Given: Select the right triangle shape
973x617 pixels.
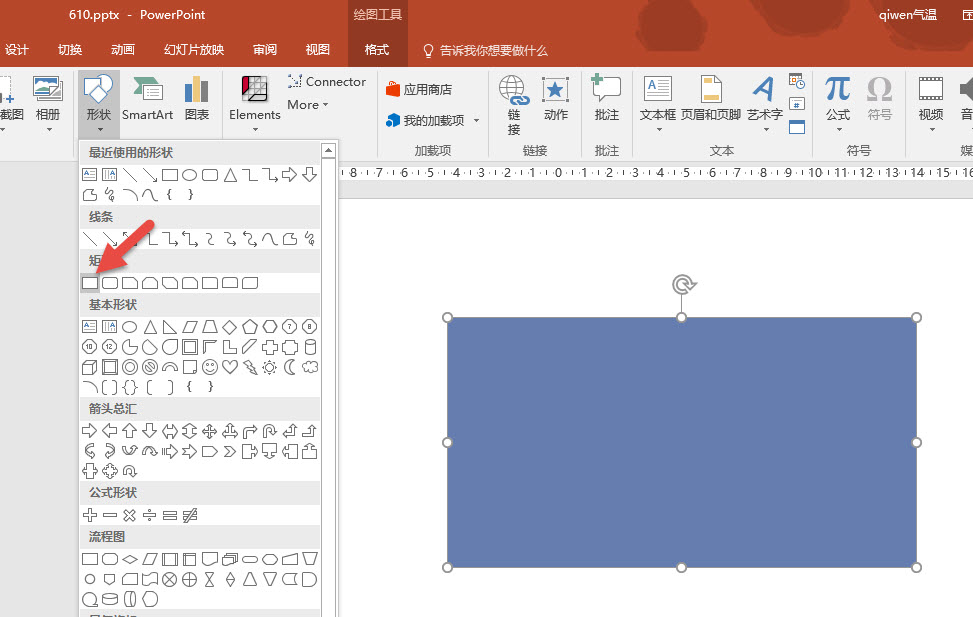Looking at the screenshot, I should (169, 327).
